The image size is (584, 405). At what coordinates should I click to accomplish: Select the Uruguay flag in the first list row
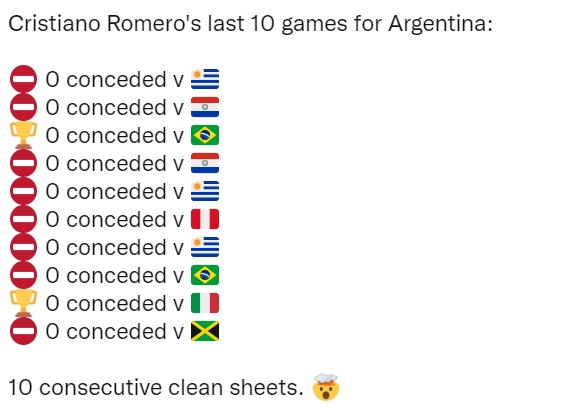(x=205, y=79)
